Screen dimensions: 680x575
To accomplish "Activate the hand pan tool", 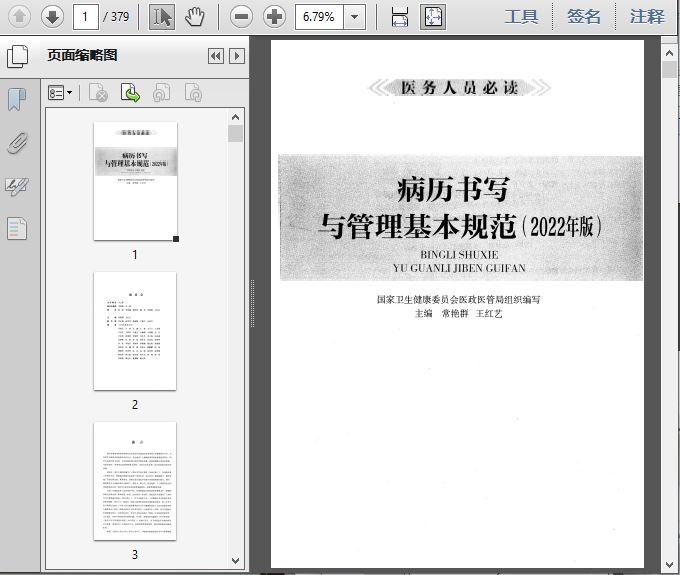I will click(195, 17).
